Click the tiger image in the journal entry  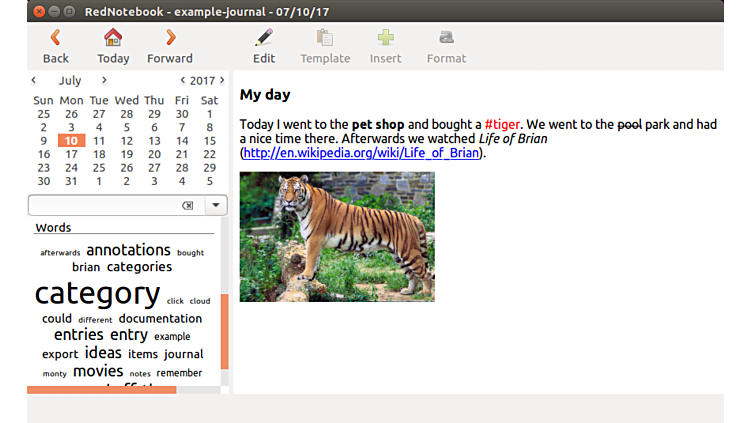(337, 237)
